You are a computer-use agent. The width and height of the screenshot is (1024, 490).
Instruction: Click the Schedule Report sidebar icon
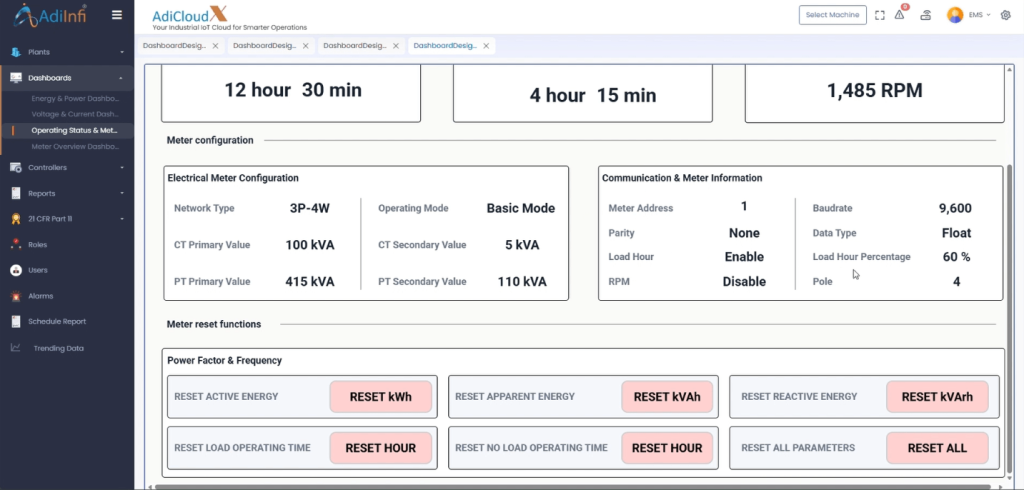[16, 321]
